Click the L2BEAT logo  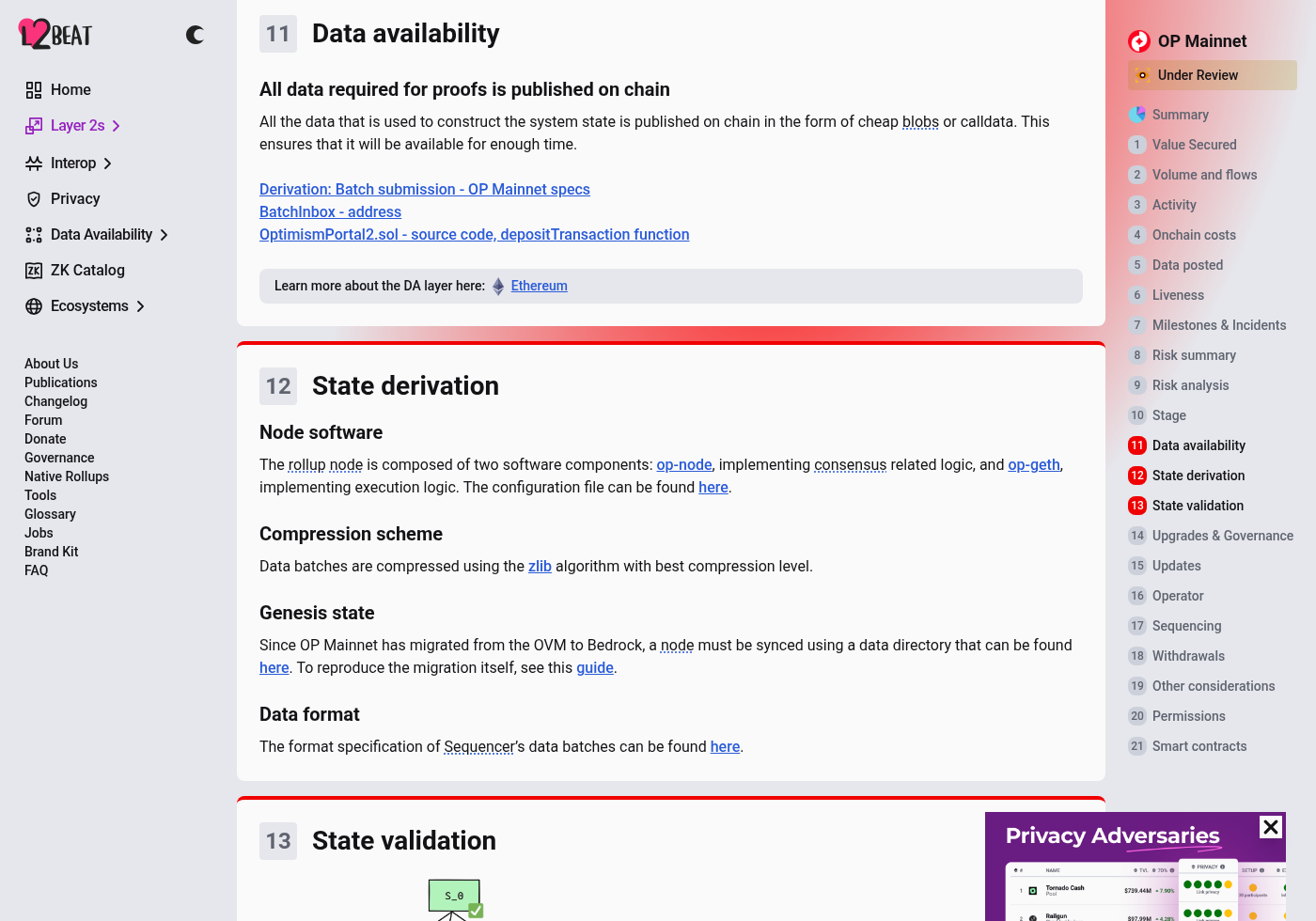coord(55,35)
